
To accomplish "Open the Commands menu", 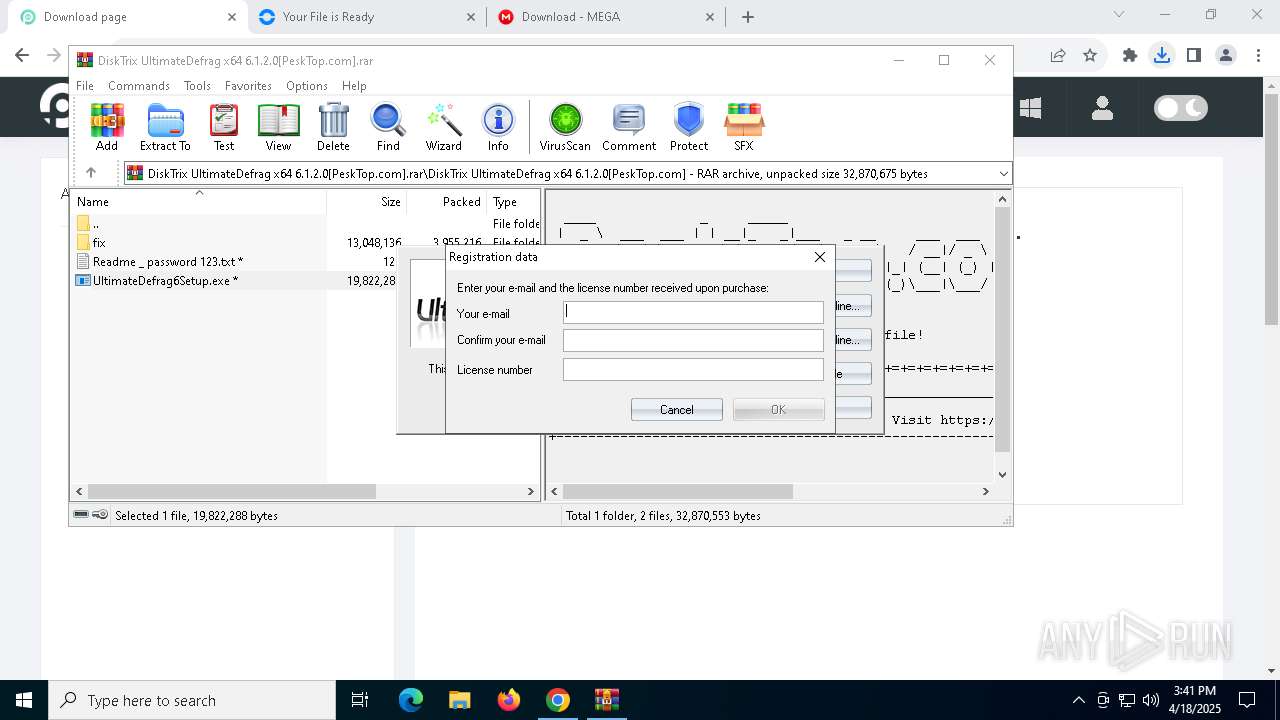I will tap(139, 86).
